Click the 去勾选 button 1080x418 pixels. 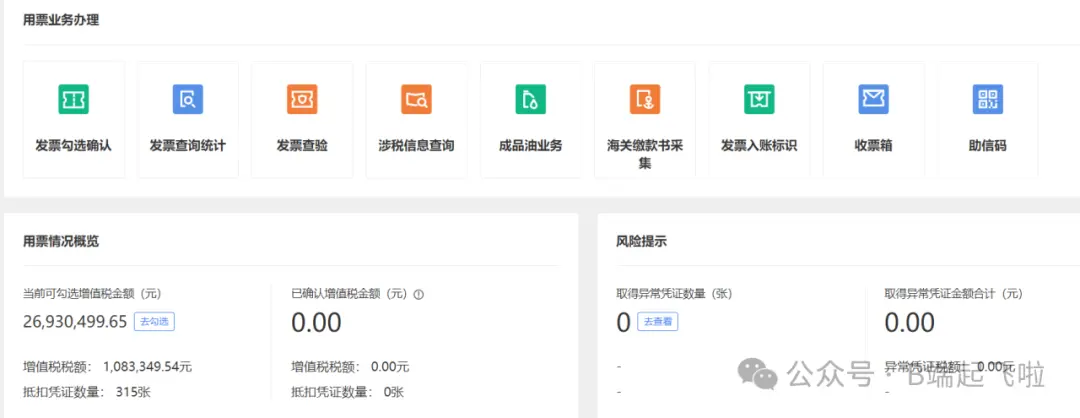(x=155, y=322)
